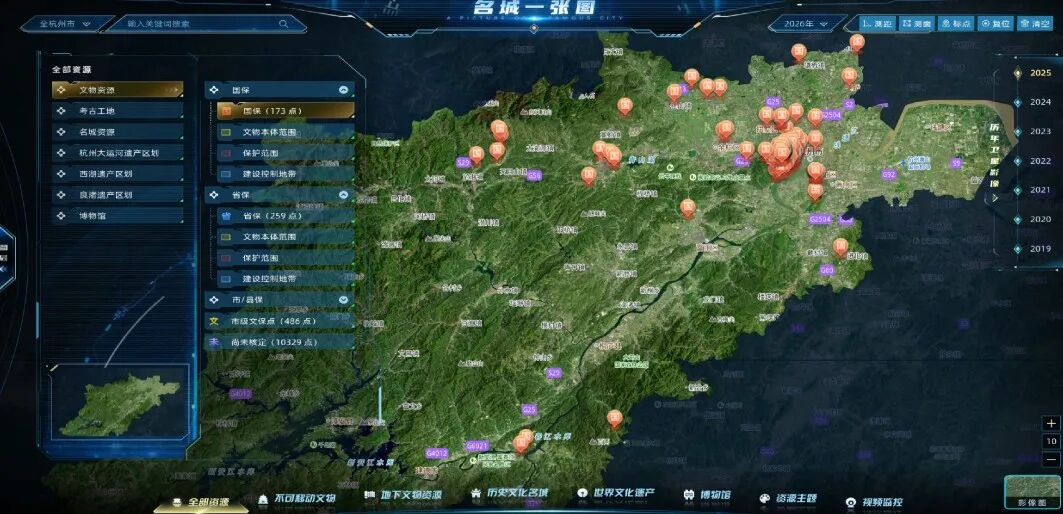Select 杭州大运河遗产区划 in the resource list
The width and height of the screenshot is (1063, 514).
[117, 153]
